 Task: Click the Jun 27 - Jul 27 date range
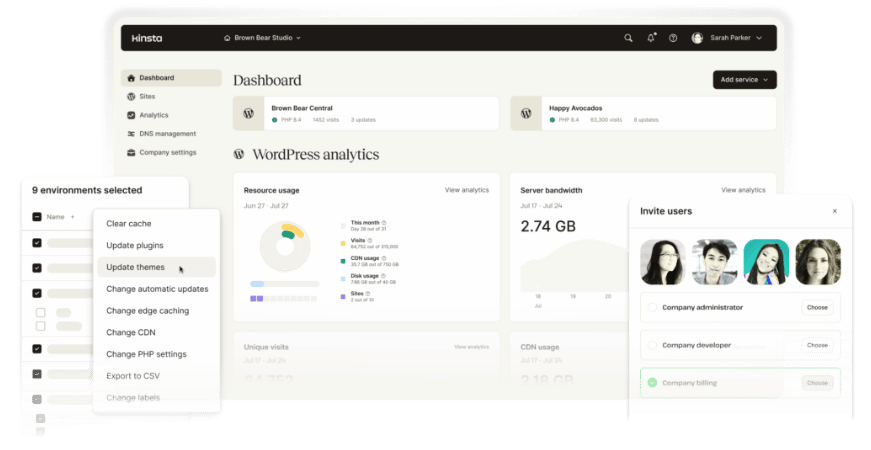266,206
